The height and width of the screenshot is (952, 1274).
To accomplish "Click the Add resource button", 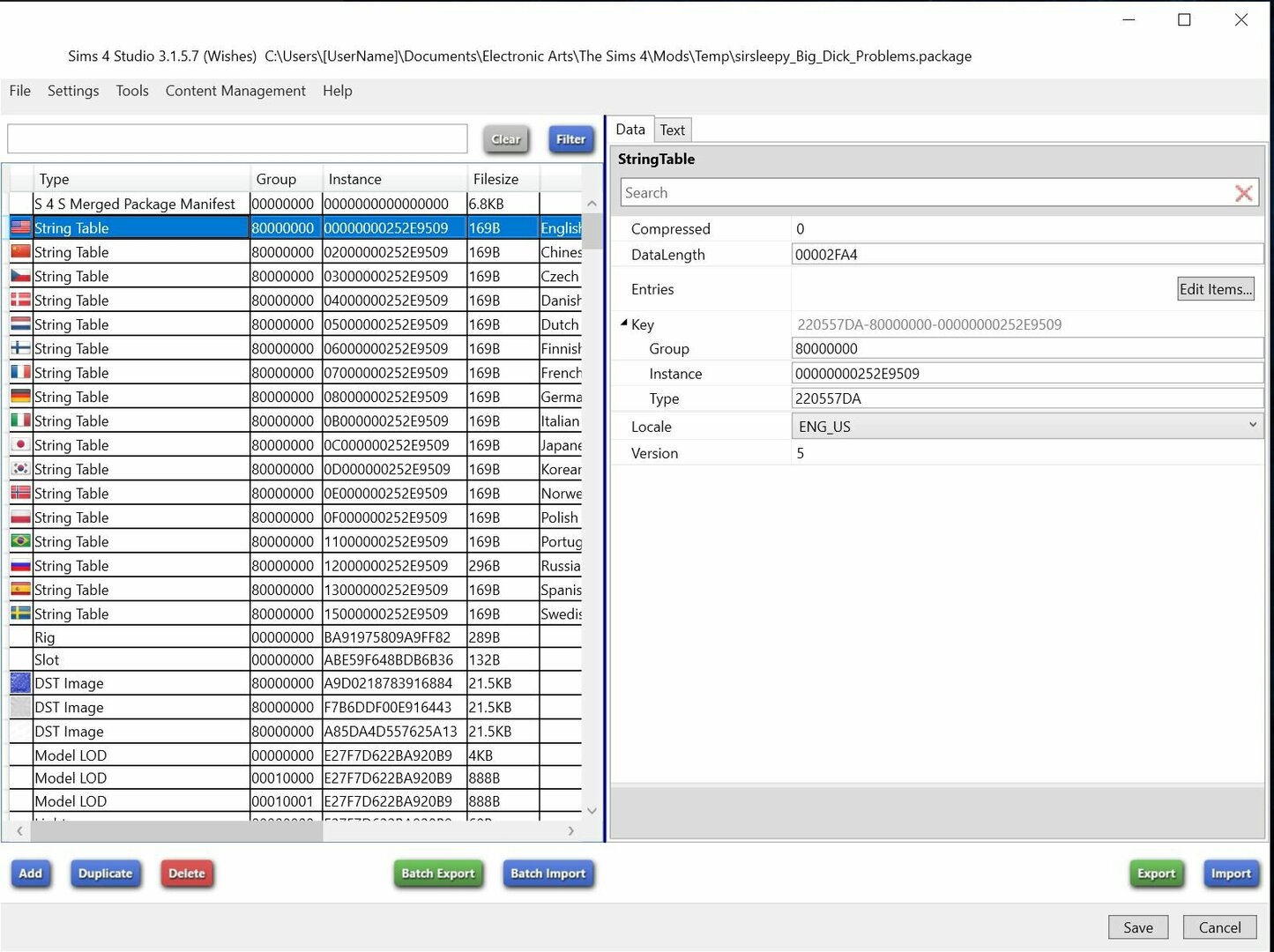I will [31, 874].
